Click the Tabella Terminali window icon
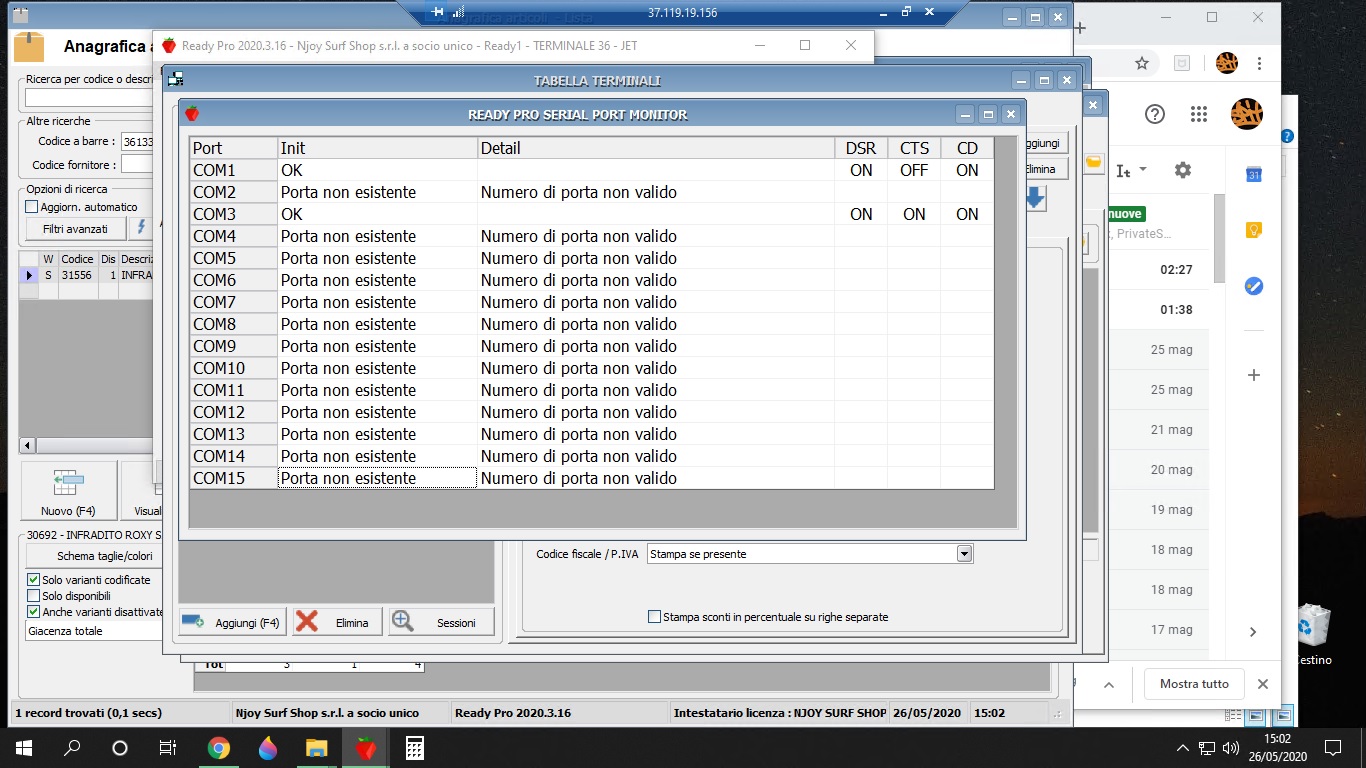1366x768 pixels. coord(176,80)
